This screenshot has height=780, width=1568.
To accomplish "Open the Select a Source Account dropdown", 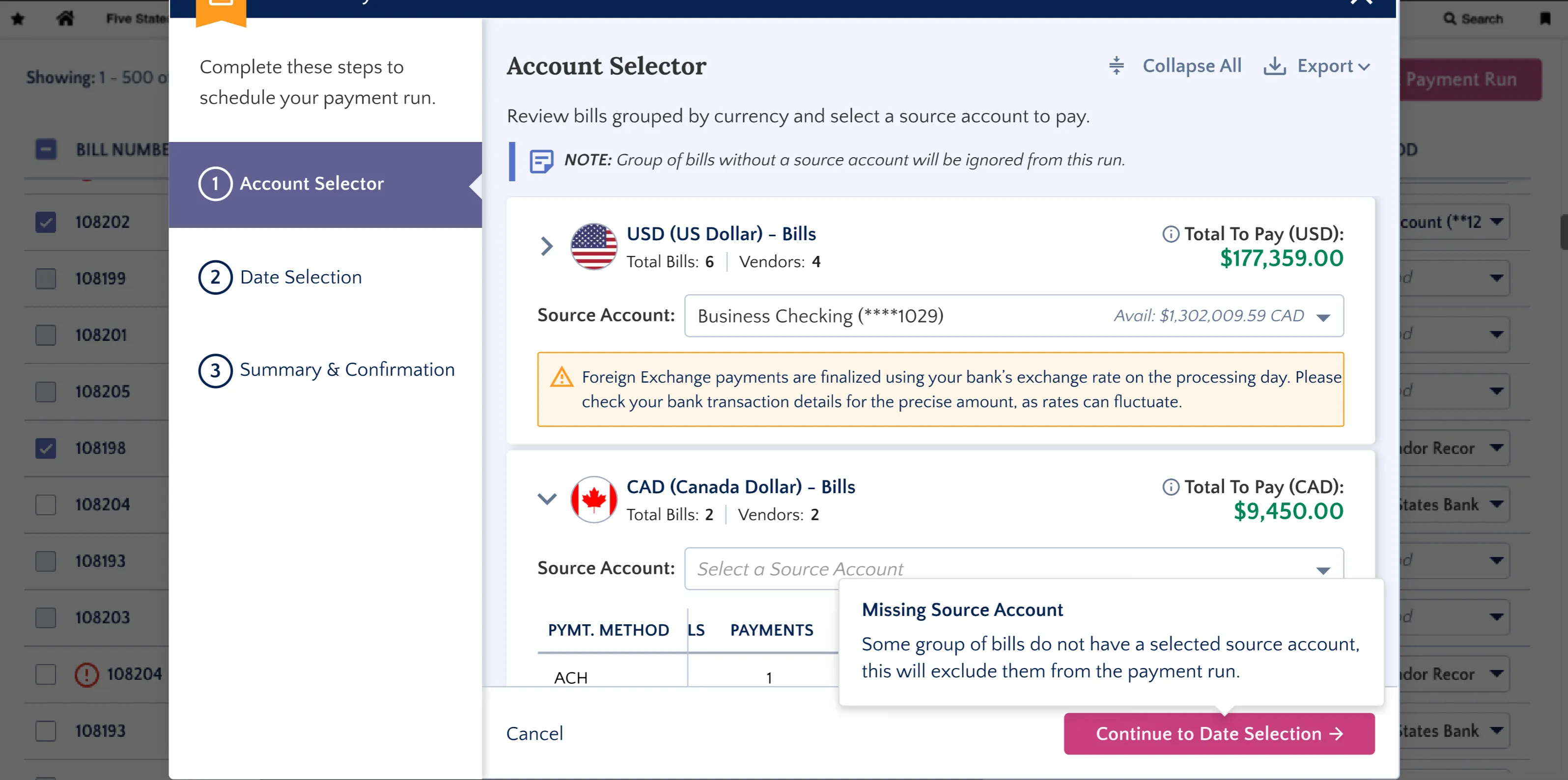I will pos(1013,568).
